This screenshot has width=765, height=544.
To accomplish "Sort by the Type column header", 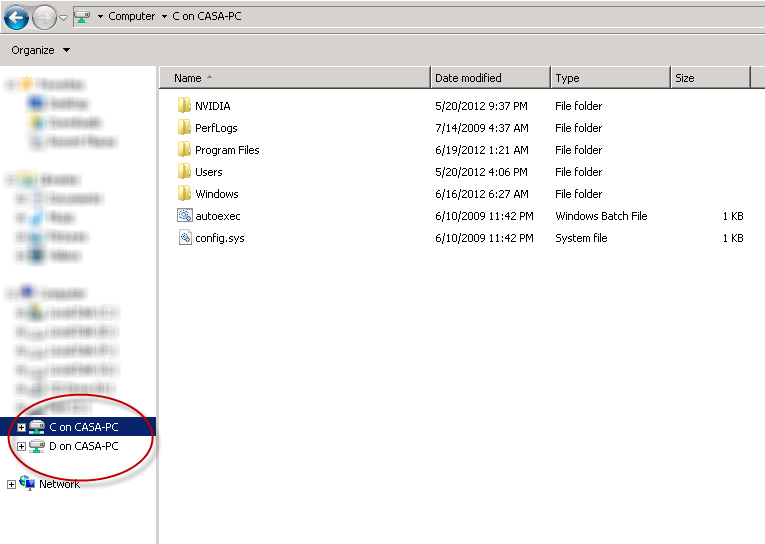I will click(x=567, y=78).
